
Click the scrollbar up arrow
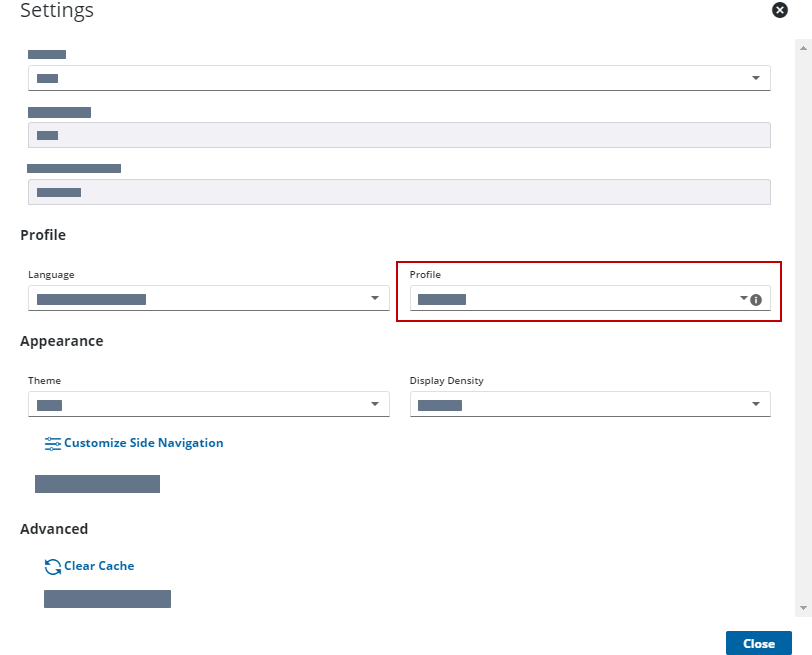click(x=803, y=46)
